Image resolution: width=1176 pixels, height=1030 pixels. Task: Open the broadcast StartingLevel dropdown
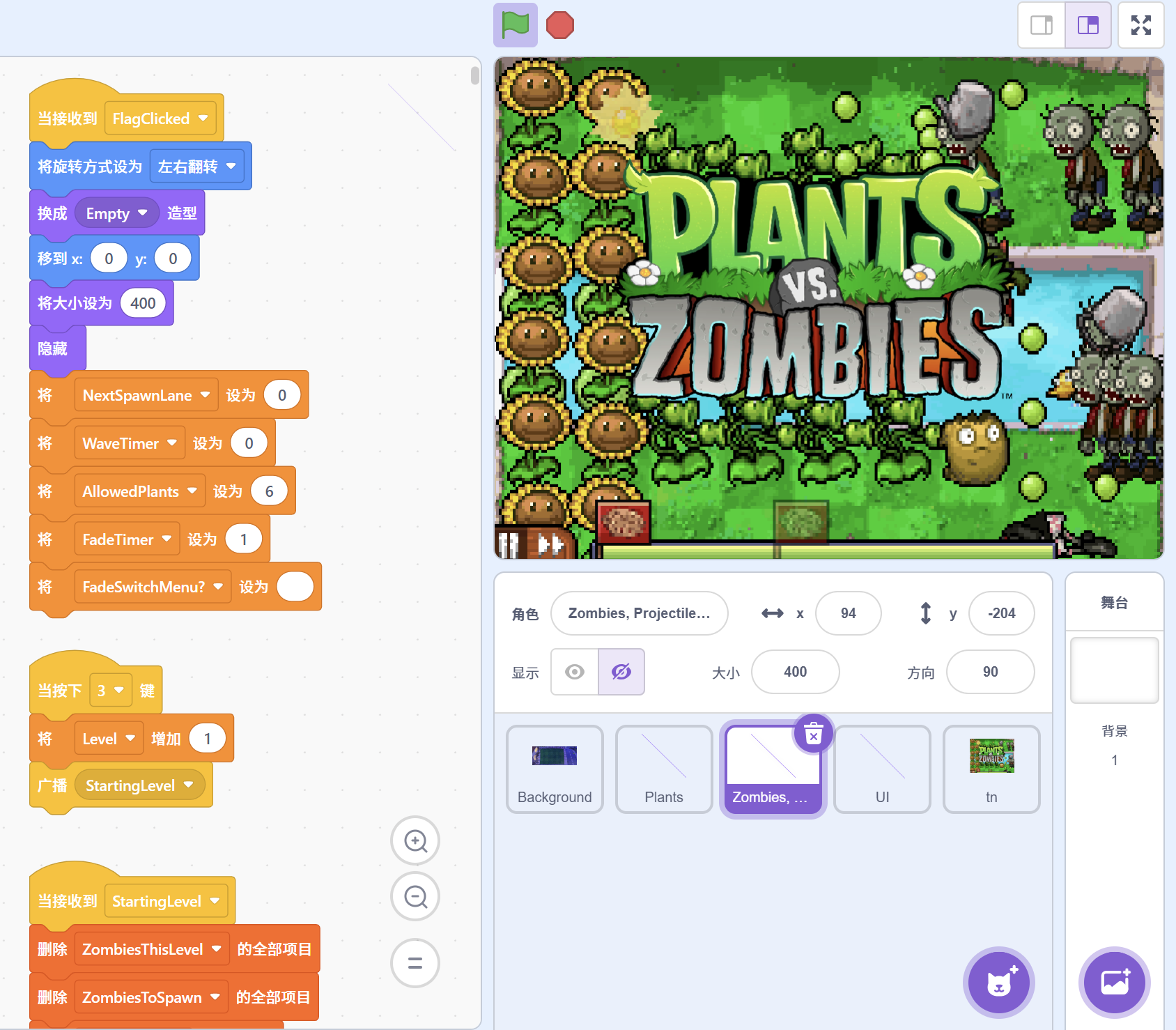pos(140,785)
